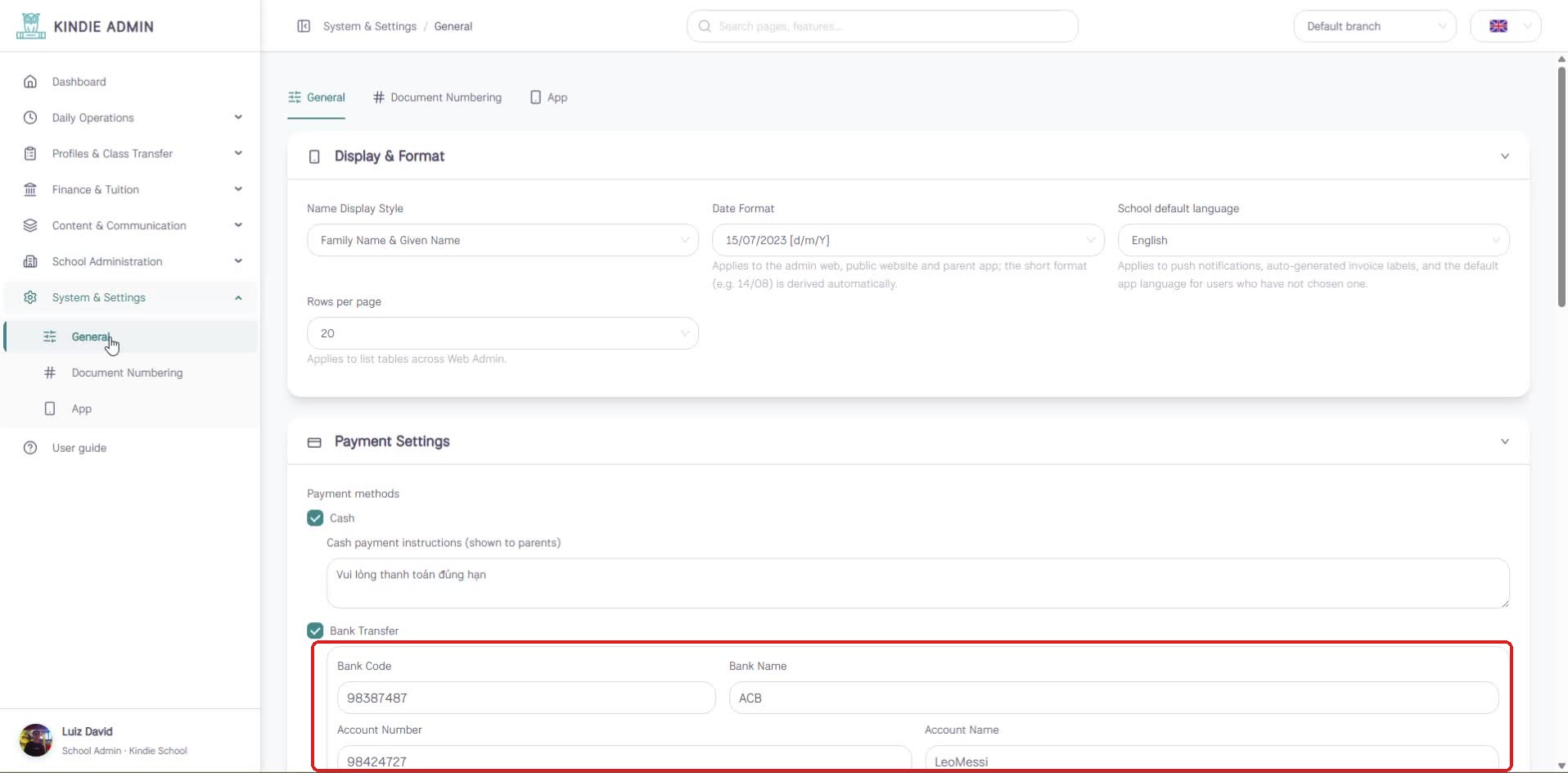1568x773 pixels.
Task: Edit the cash payment instructions textarea
Action: tap(917, 584)
